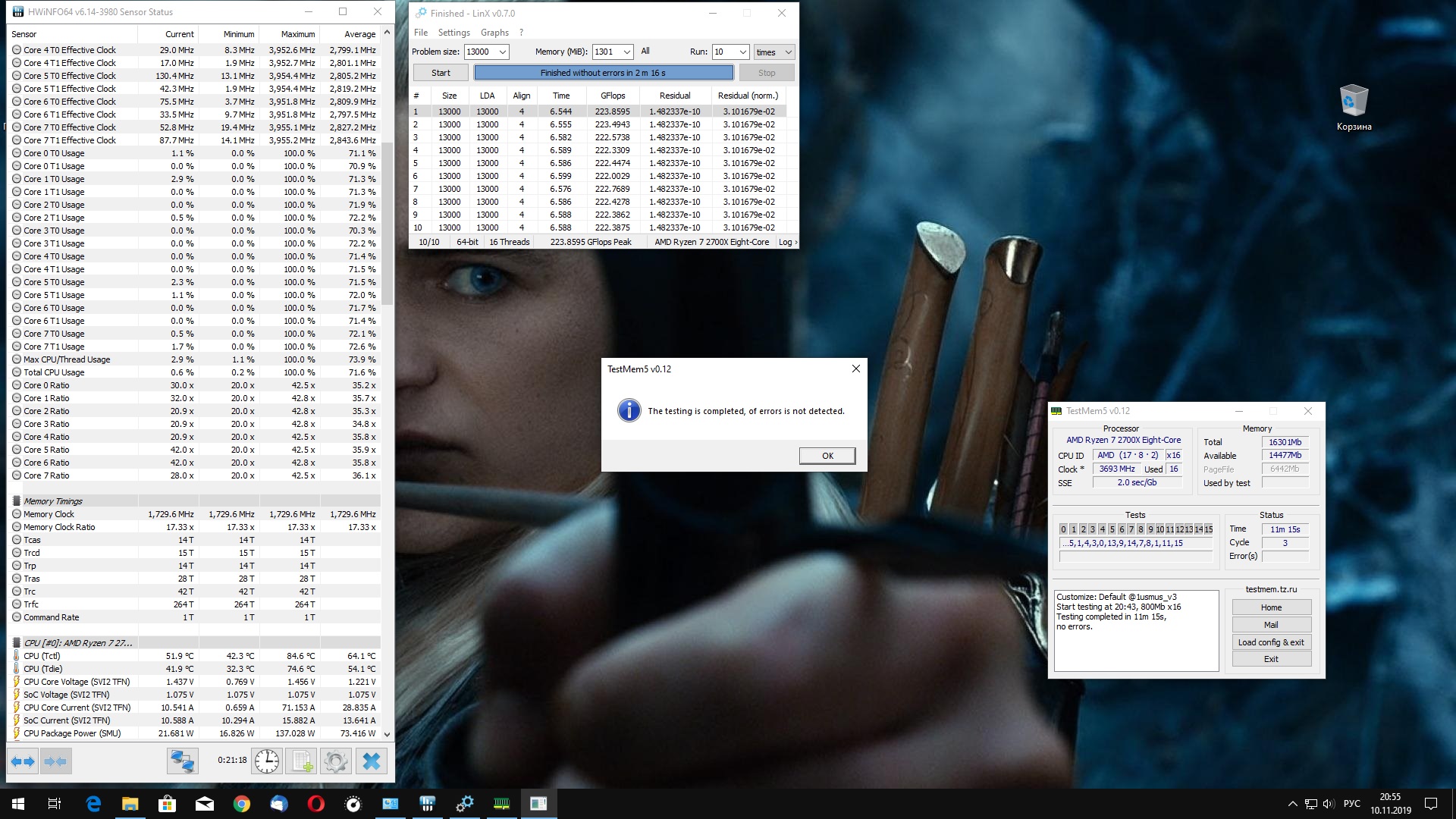This screenshot has height=819, width=1456.
Task: Expand the Problem size dropdown
Action: point(502,52)
